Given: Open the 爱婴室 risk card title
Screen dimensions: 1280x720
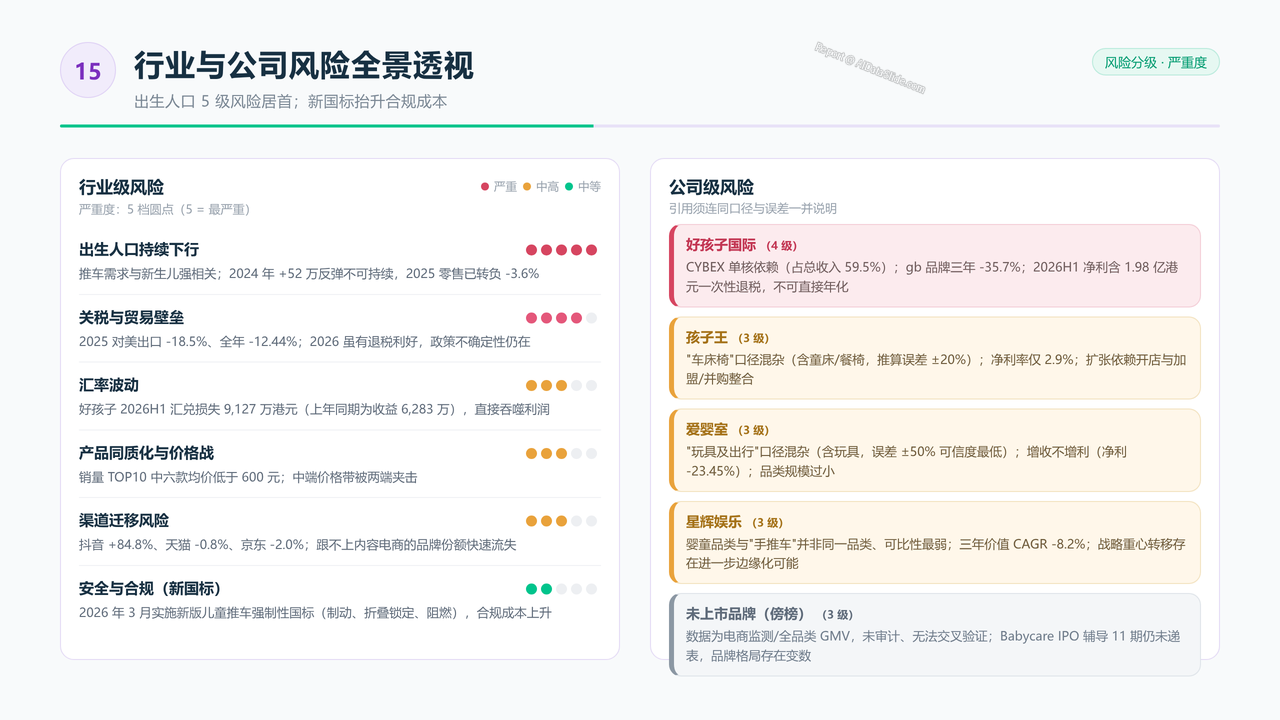Looking at the screenshot, I should pos(707,430).
